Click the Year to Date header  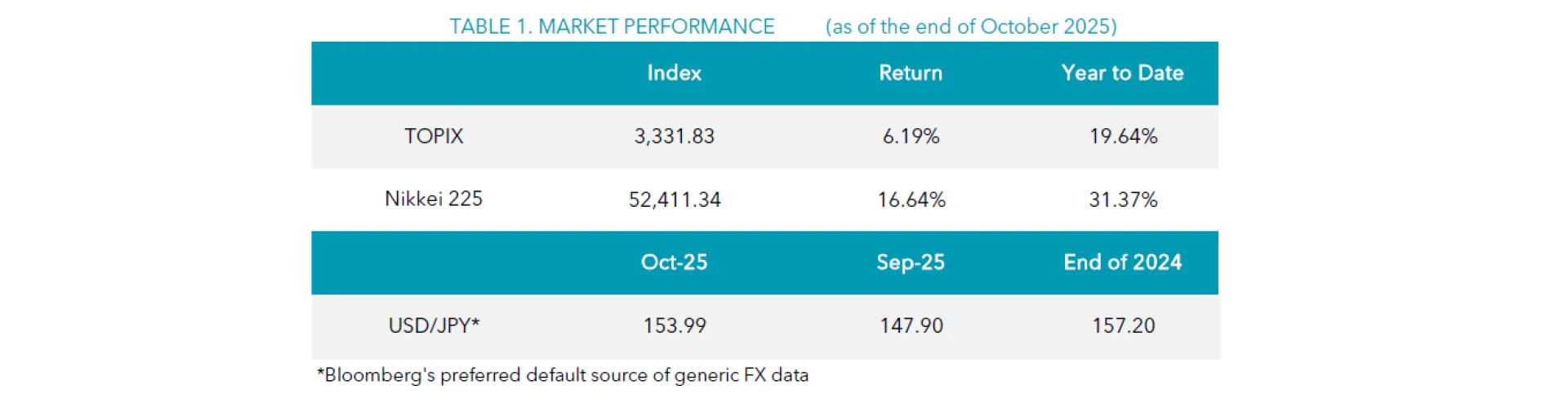(1122, 73)
